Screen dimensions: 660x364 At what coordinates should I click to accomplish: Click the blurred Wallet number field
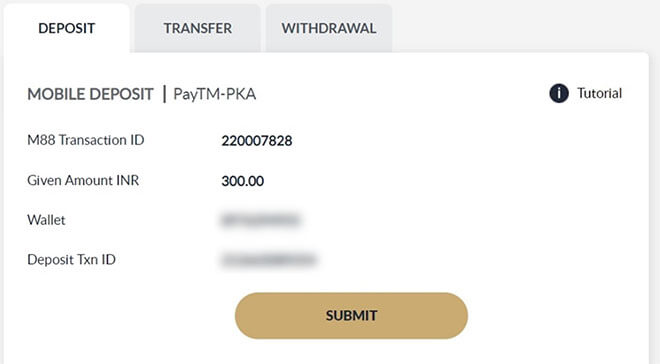(260, 220)
